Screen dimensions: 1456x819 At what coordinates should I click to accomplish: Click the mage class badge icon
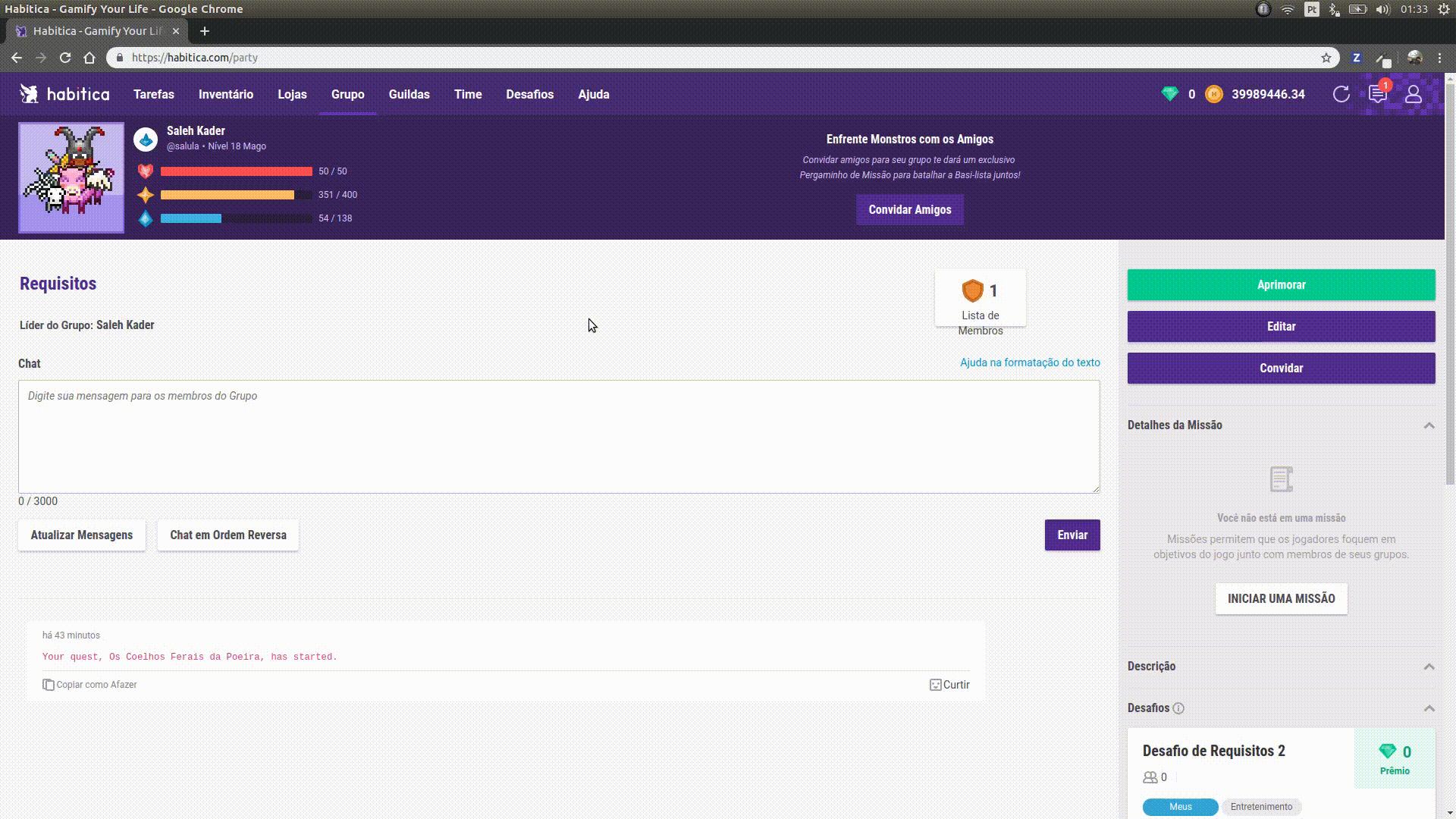coord(146,139)
